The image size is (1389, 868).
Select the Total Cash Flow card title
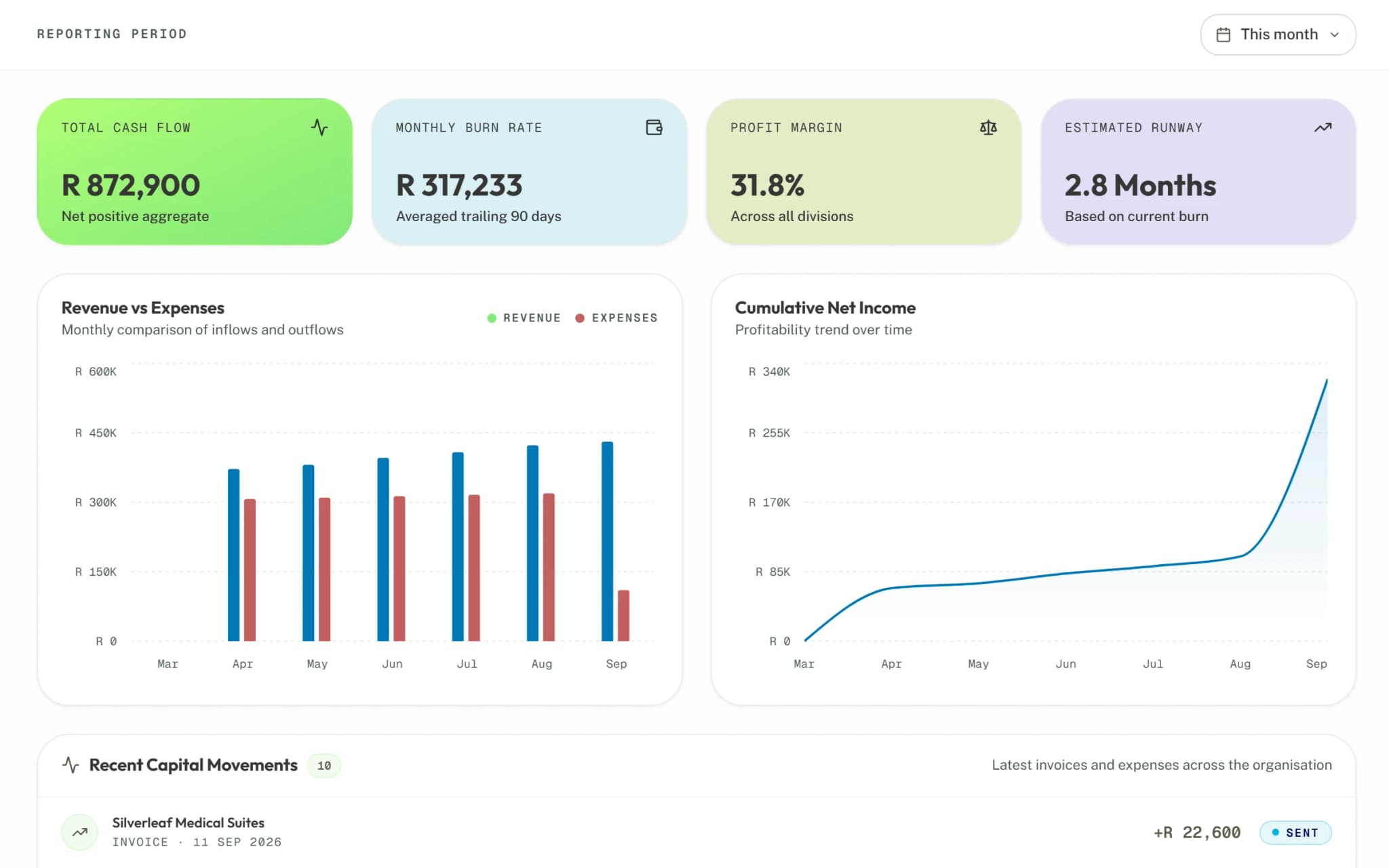pyautogui.click(x=126, y=127)
